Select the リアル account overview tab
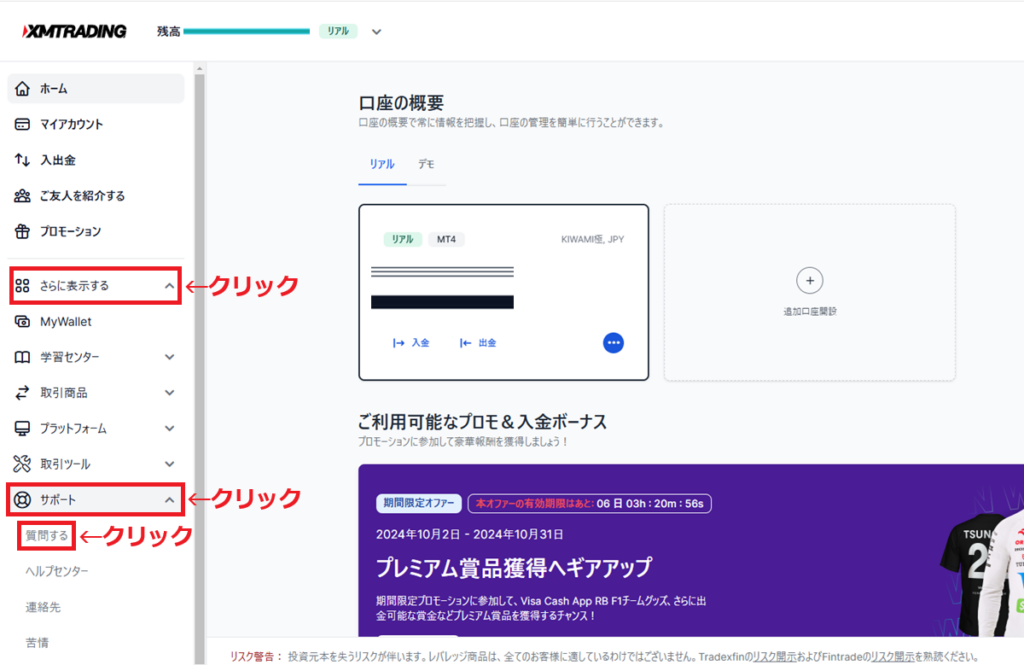Image resolution: width=1024 pixels, height=665 pixels. click(381, 164)
